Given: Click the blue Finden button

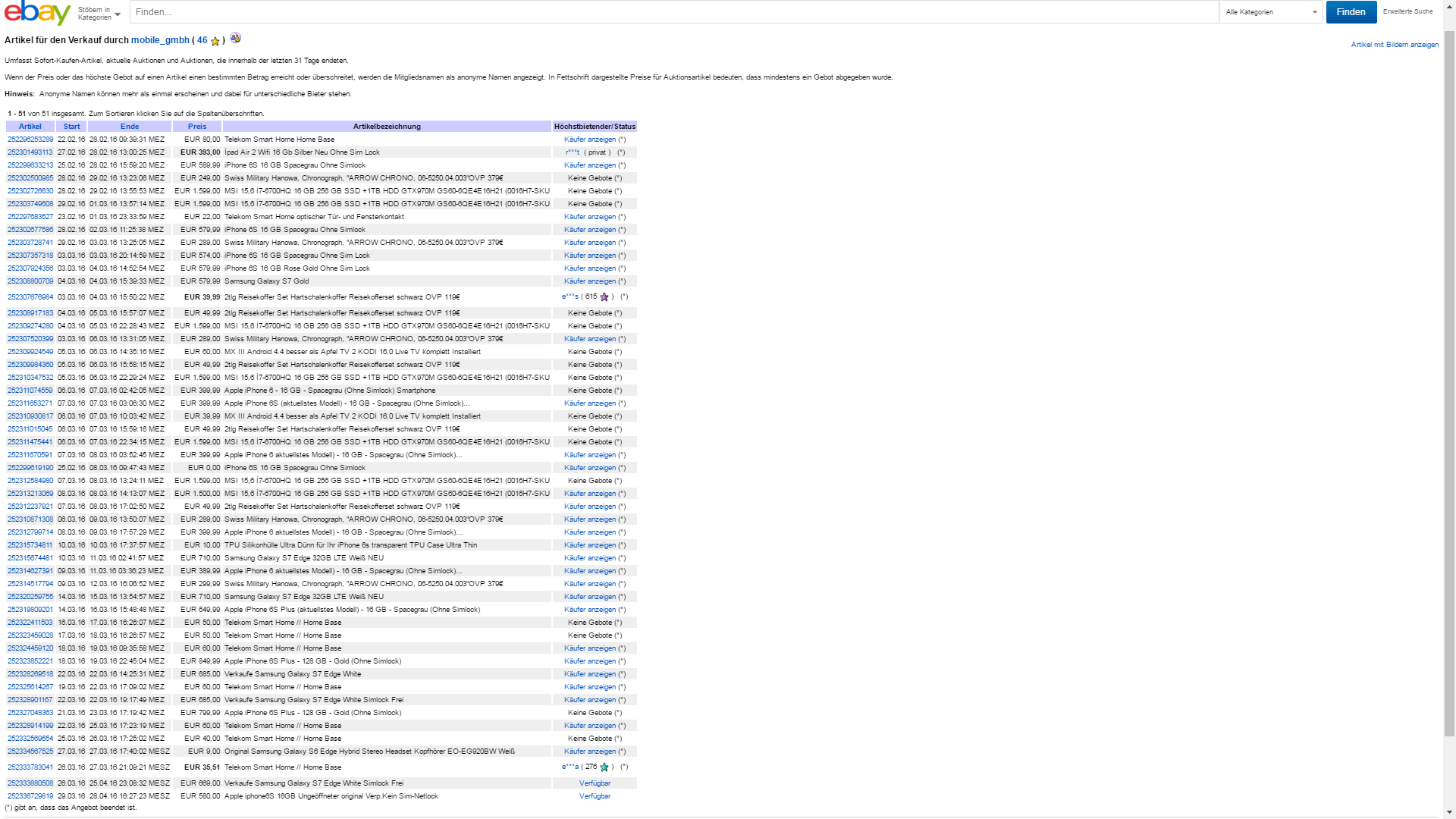Looking at the screenshot, I should point(1351,12).
